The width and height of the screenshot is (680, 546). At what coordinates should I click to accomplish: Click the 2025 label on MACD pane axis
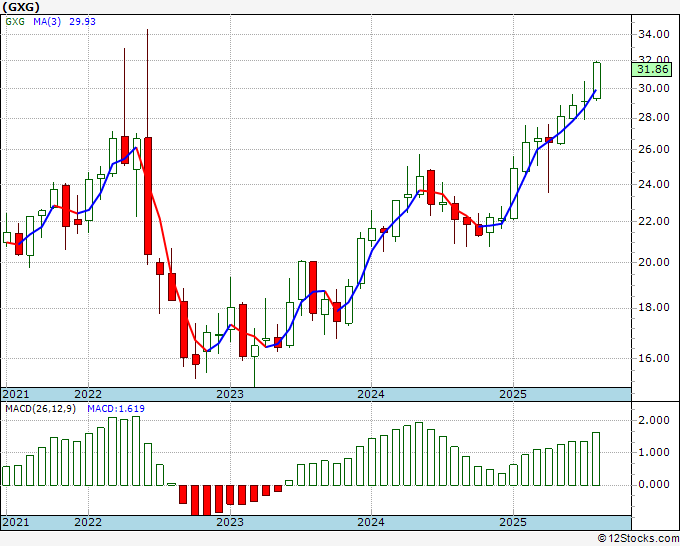tap(512, 522)
